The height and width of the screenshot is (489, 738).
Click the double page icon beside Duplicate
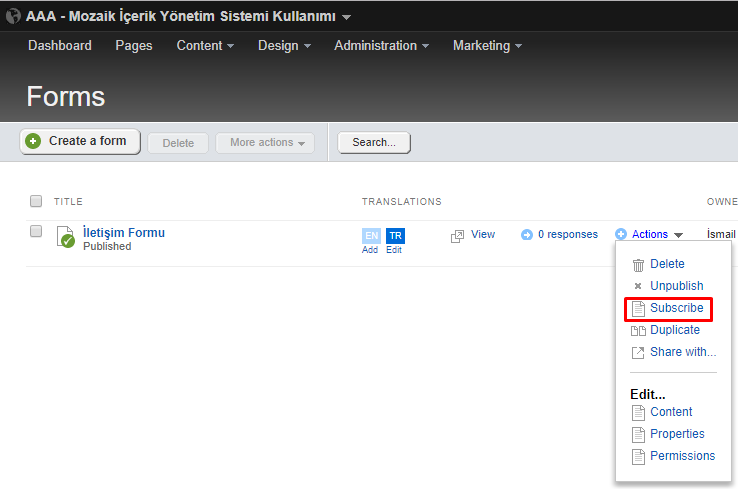point(638,330)
